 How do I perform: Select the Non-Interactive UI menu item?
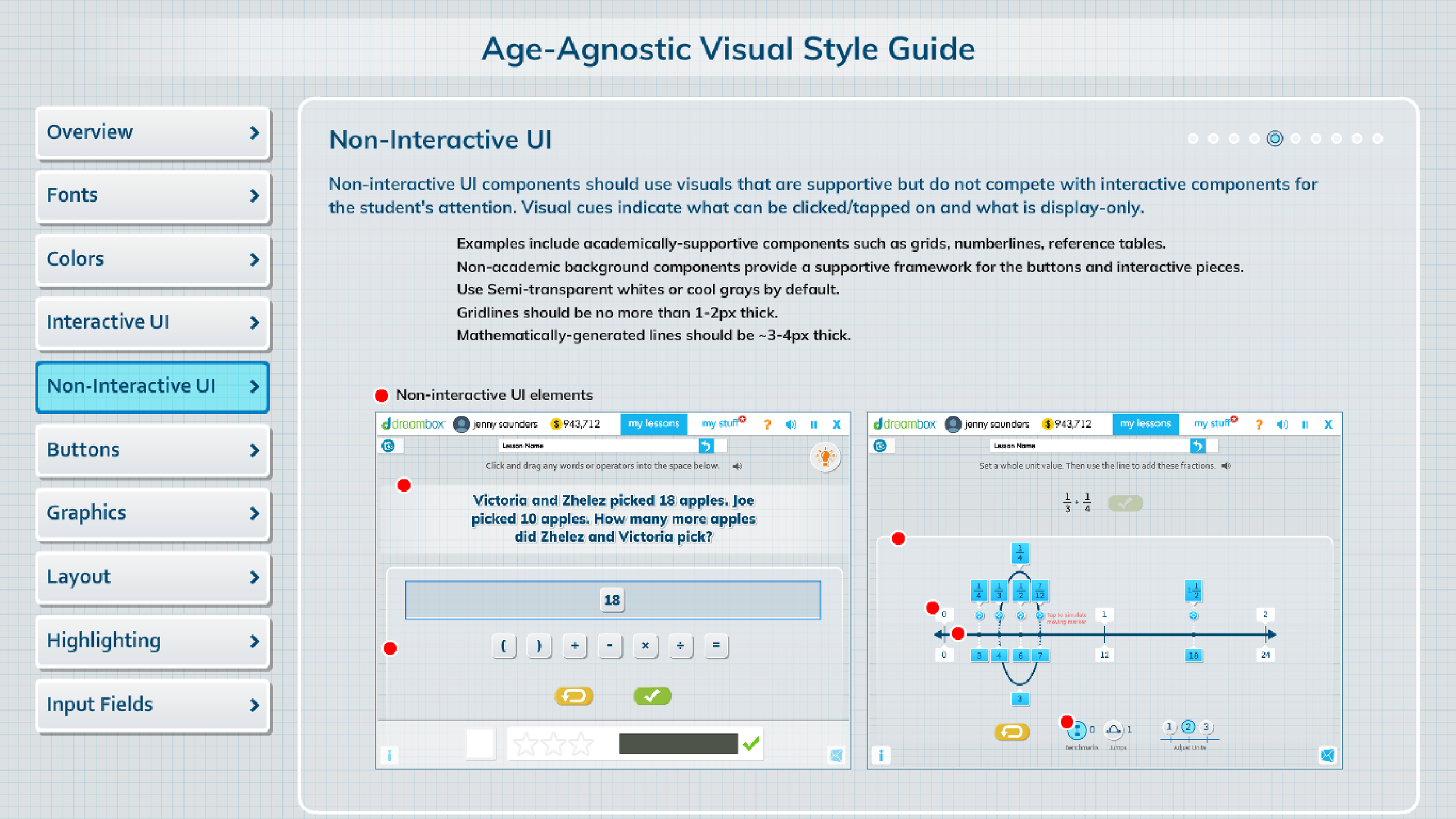[x=153, y=387]
